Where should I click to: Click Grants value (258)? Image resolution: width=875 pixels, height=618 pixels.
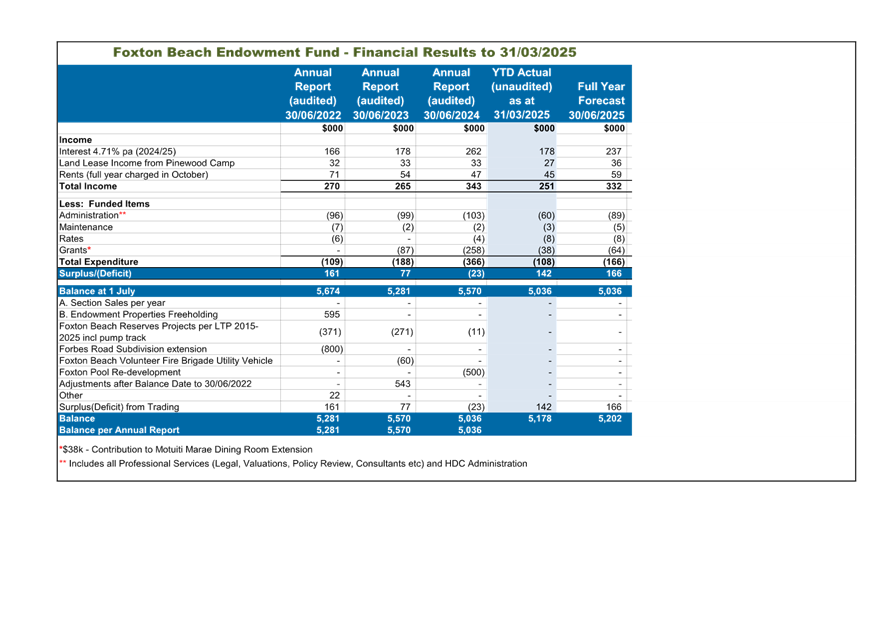coord(473,250)
